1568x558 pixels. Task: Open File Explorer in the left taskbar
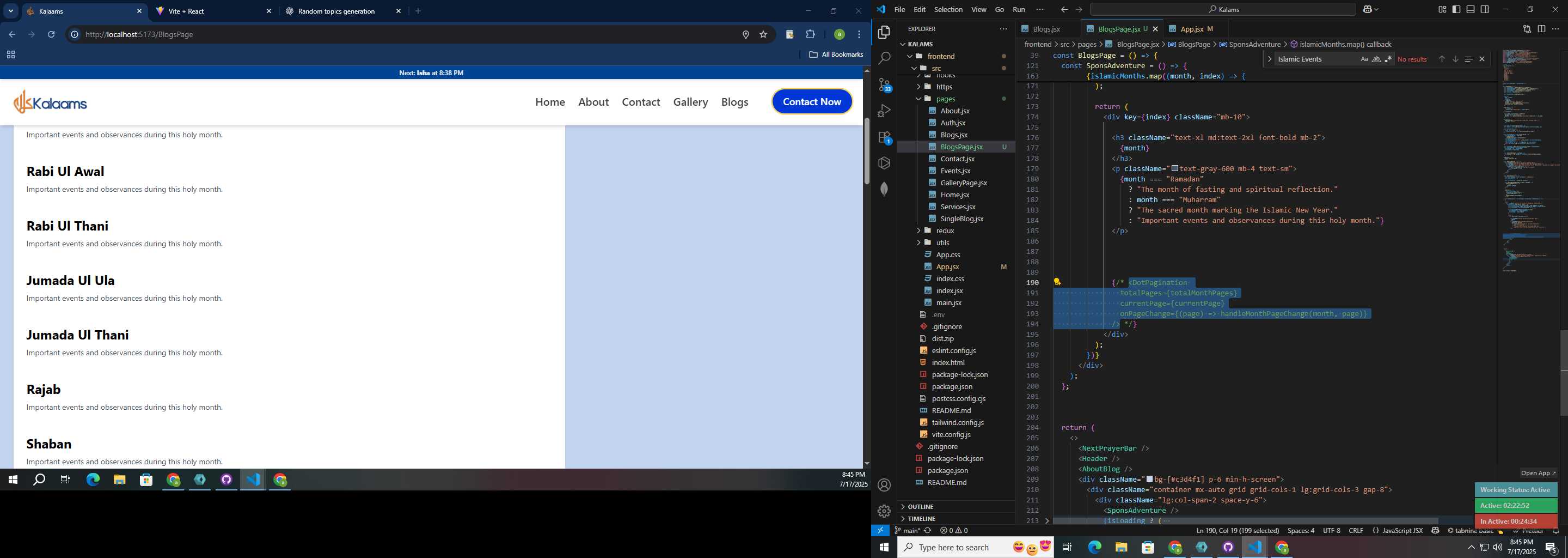point(119,480)
